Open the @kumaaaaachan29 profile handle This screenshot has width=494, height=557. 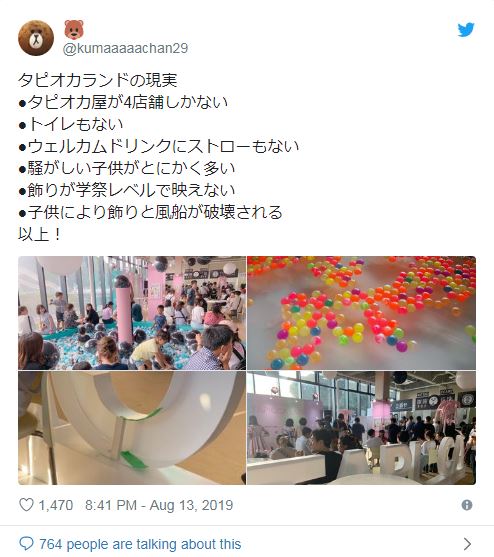coord(125,48)
